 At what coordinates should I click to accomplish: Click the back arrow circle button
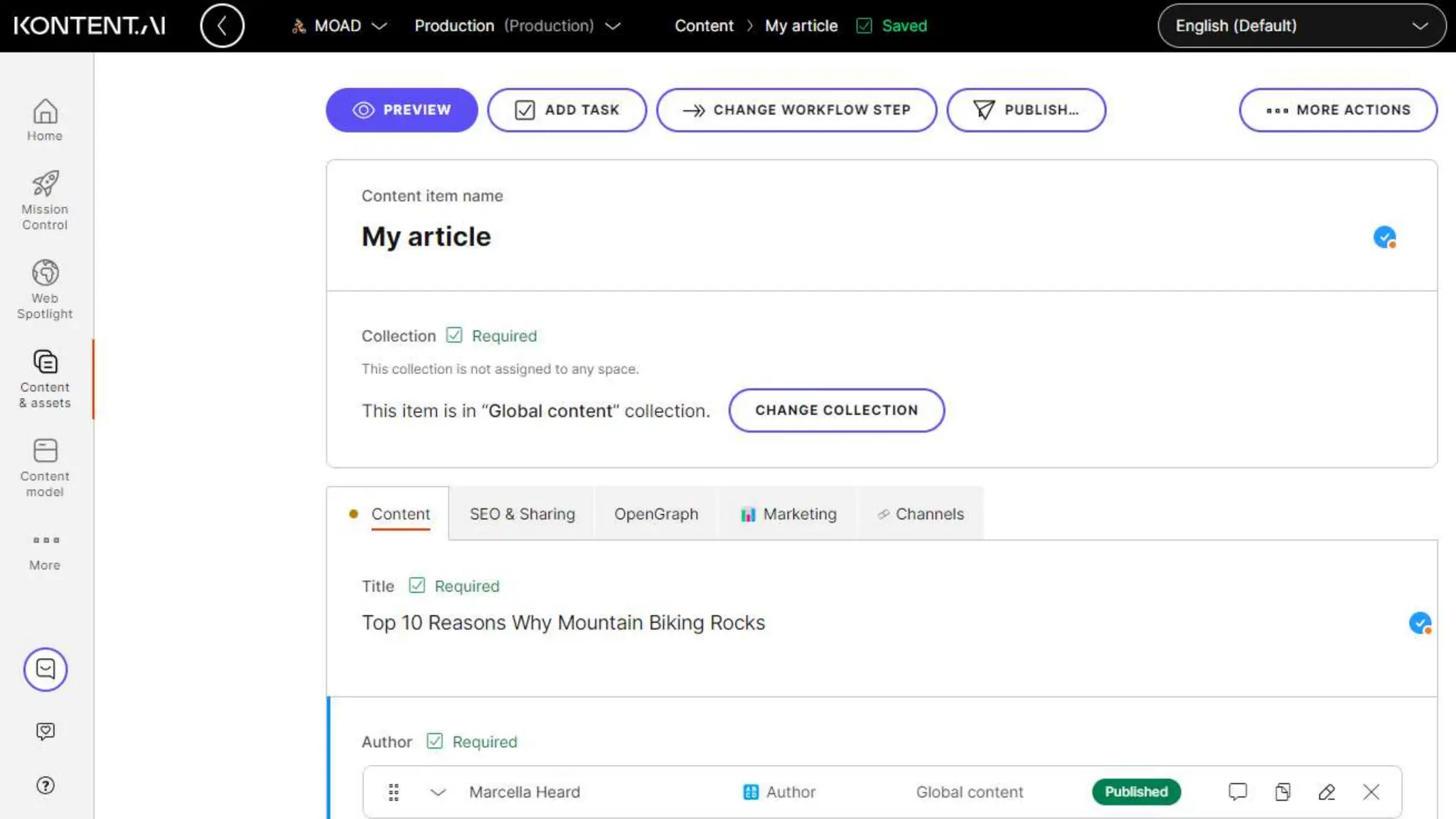(x=222, y=26)
